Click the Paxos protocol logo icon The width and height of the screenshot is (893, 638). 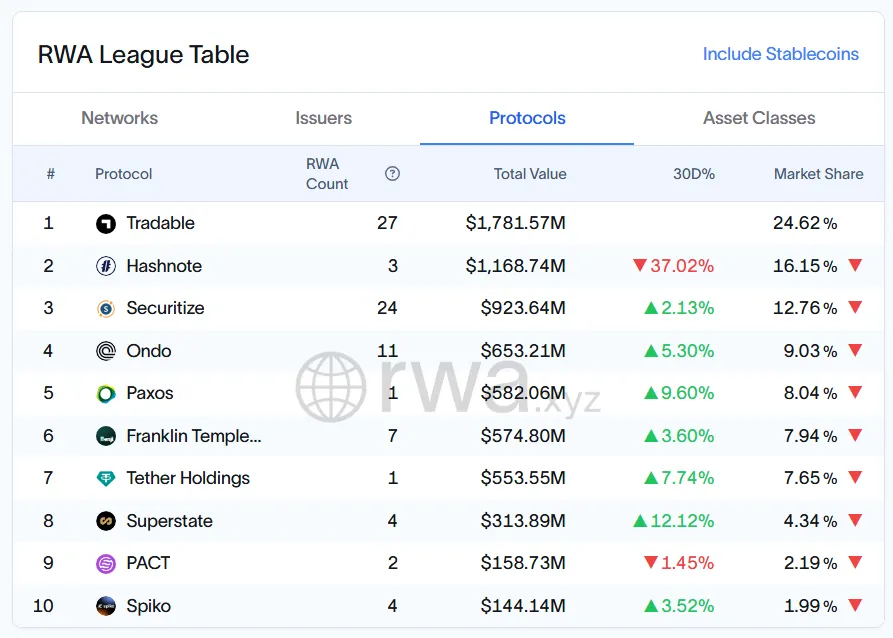click(106, 394)
